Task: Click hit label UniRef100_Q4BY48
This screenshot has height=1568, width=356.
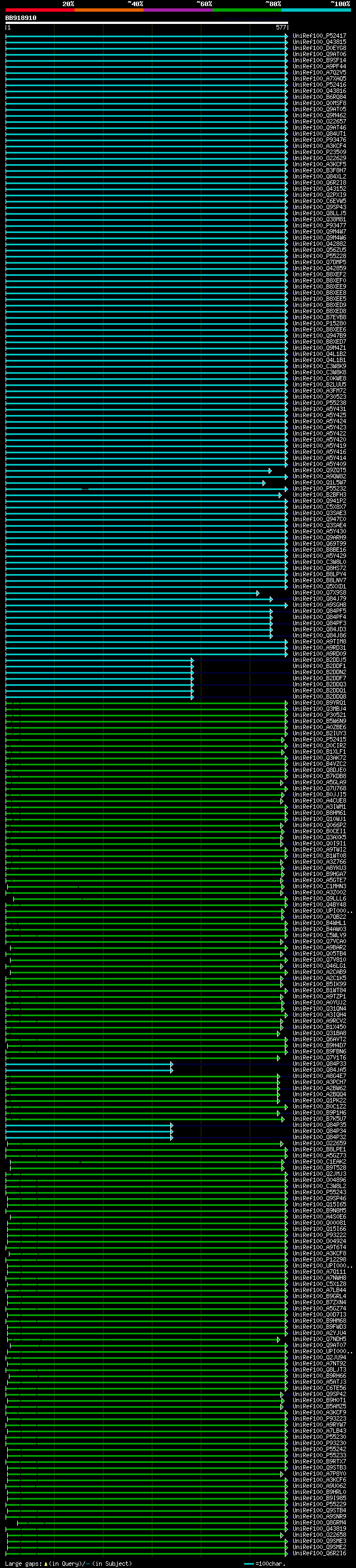Action: [319, 905]
